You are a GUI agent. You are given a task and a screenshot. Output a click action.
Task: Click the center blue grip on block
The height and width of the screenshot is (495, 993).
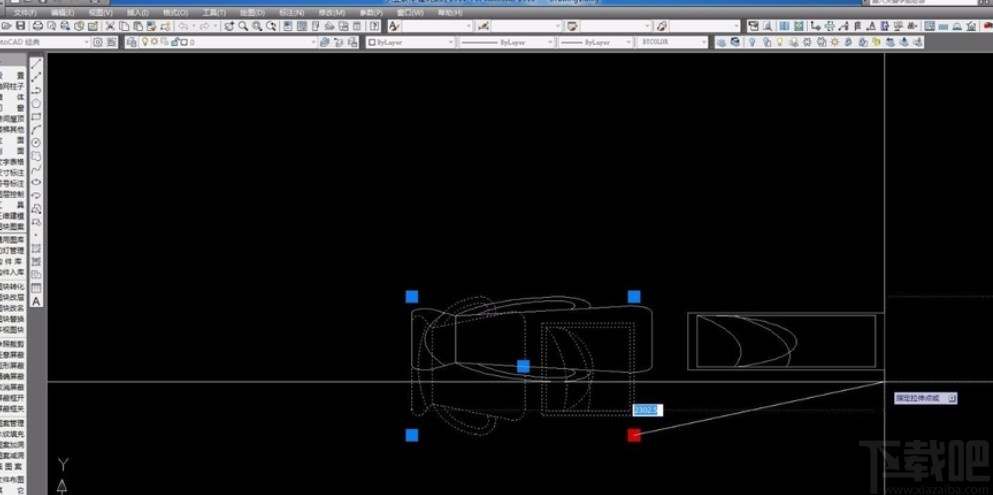[523, 366]
